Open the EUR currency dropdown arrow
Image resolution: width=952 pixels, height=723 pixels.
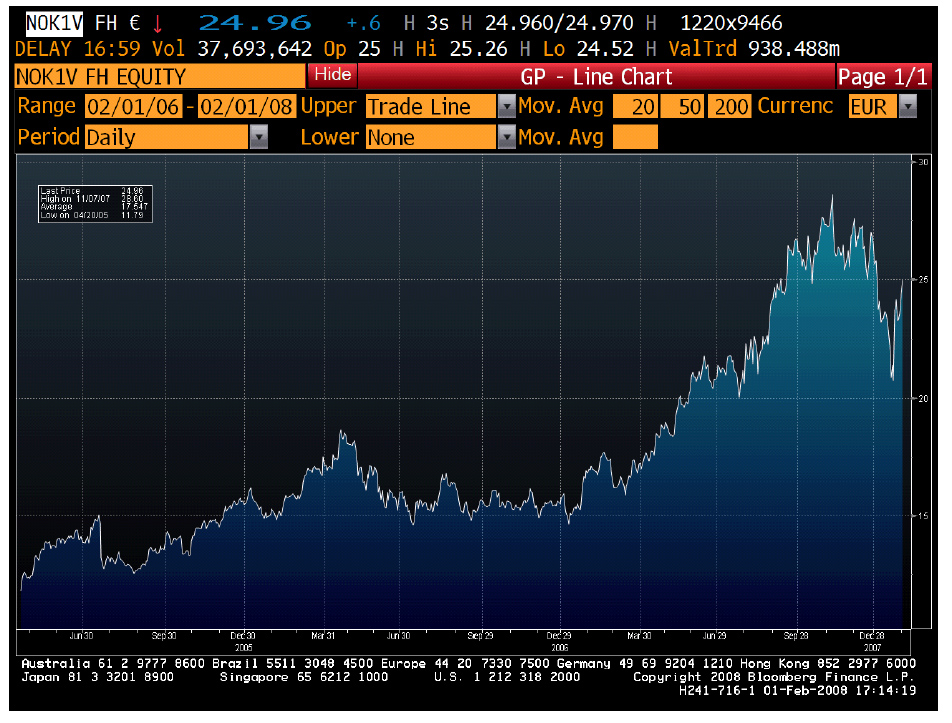[908, 107]
